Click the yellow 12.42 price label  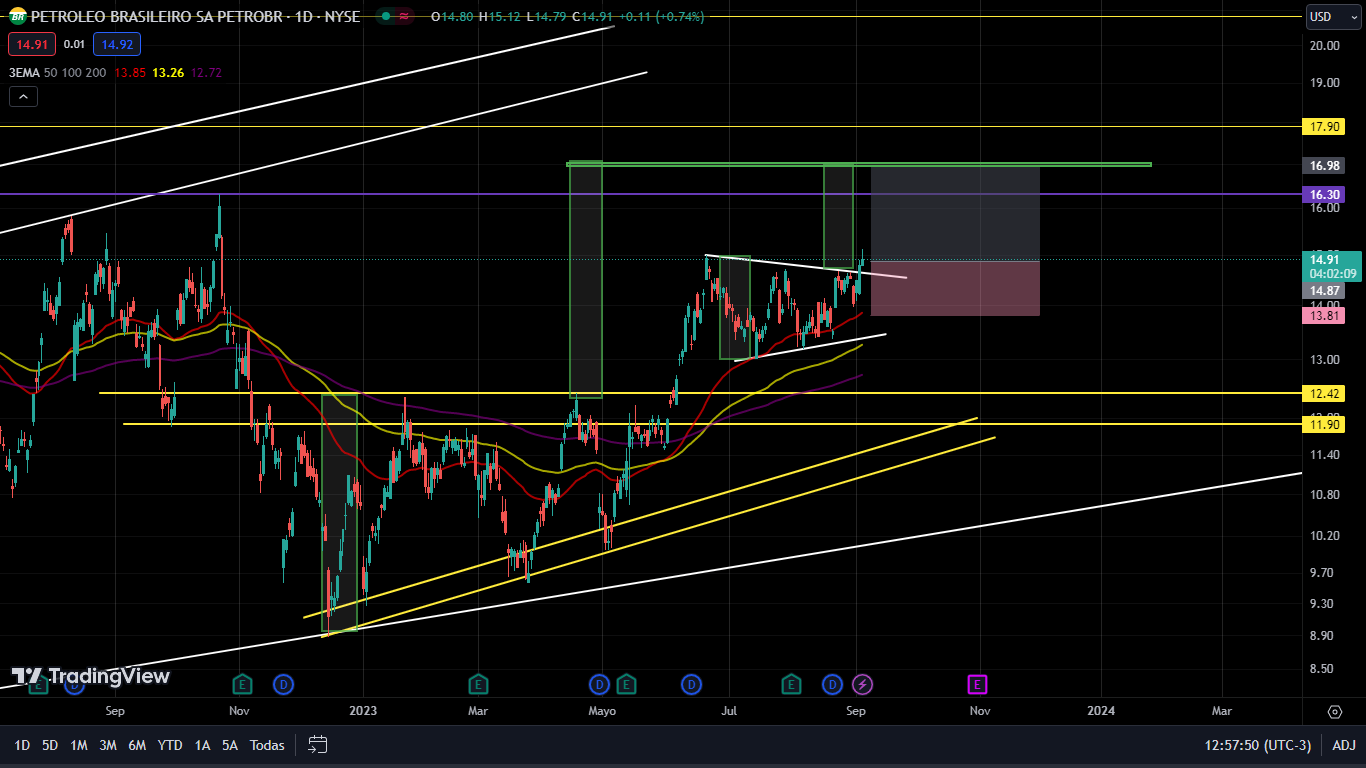click(1325, 393)
